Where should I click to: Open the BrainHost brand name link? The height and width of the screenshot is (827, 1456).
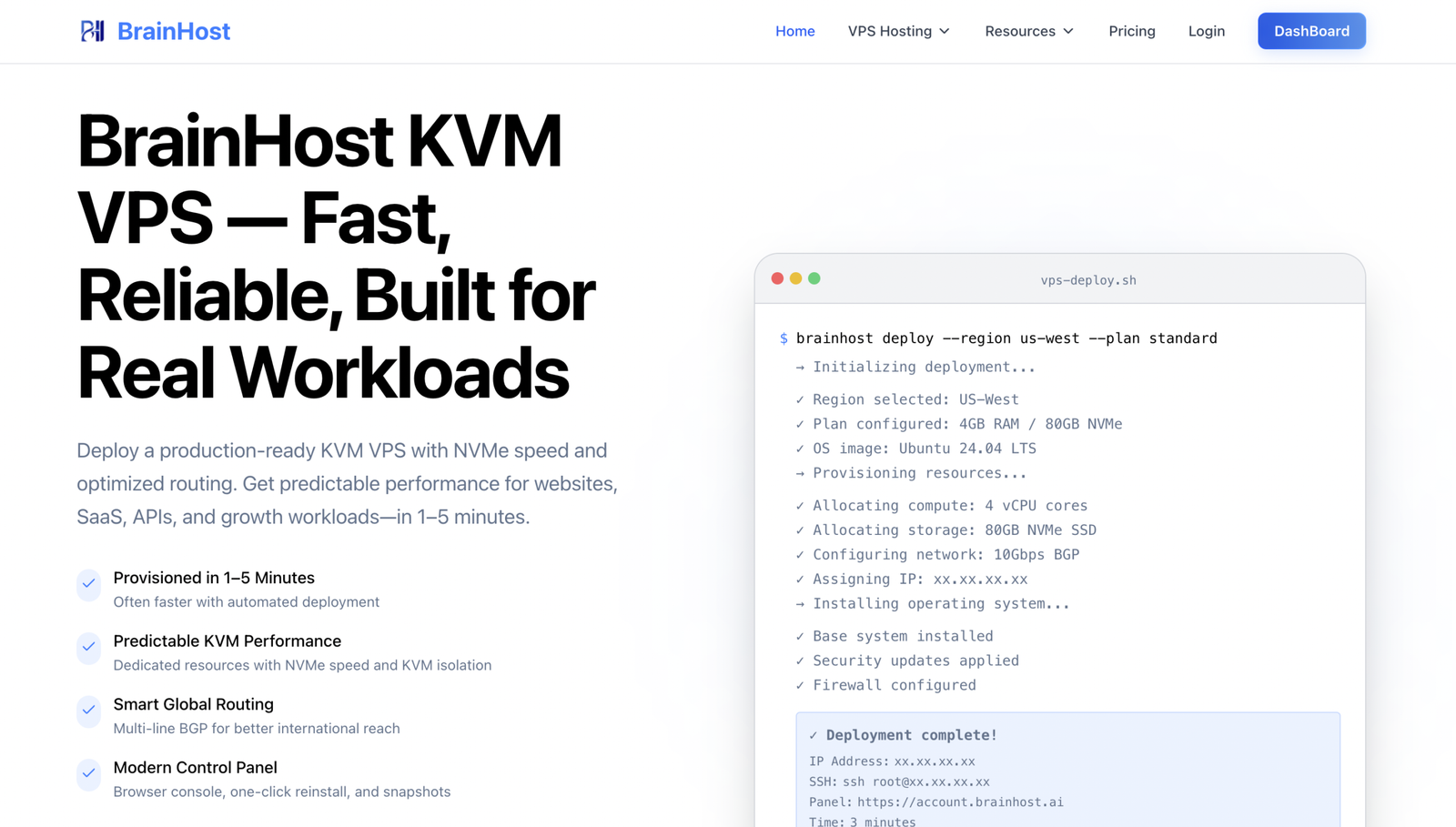(174, 31)
